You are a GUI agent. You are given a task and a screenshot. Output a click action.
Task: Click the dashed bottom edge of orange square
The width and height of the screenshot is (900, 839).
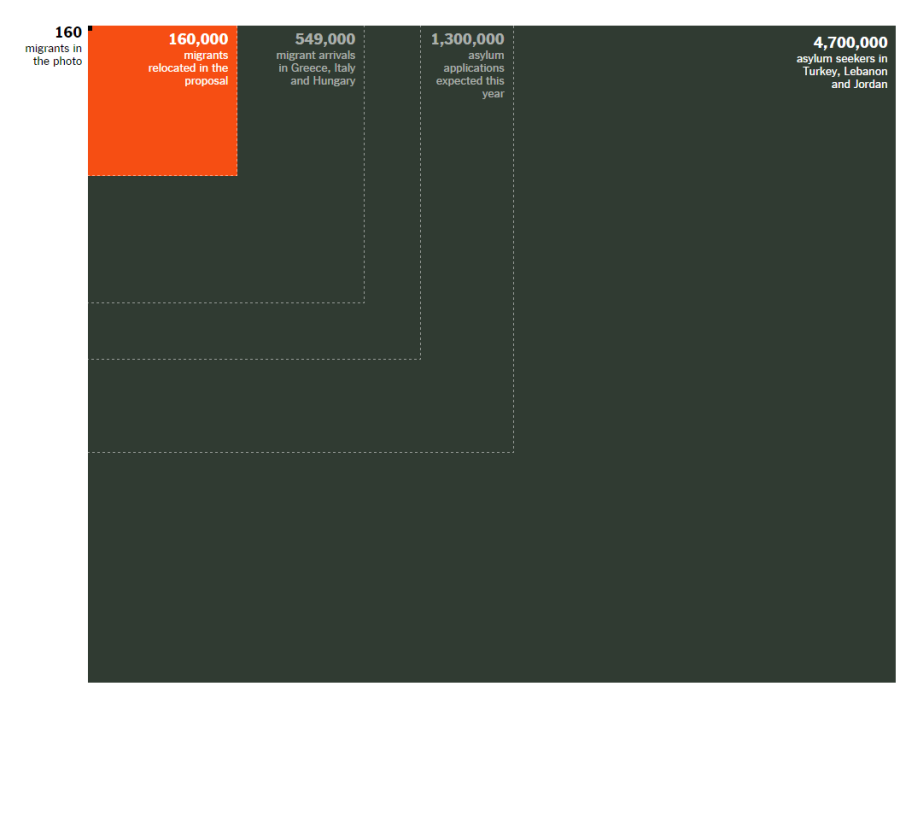[x=160, y=175]
